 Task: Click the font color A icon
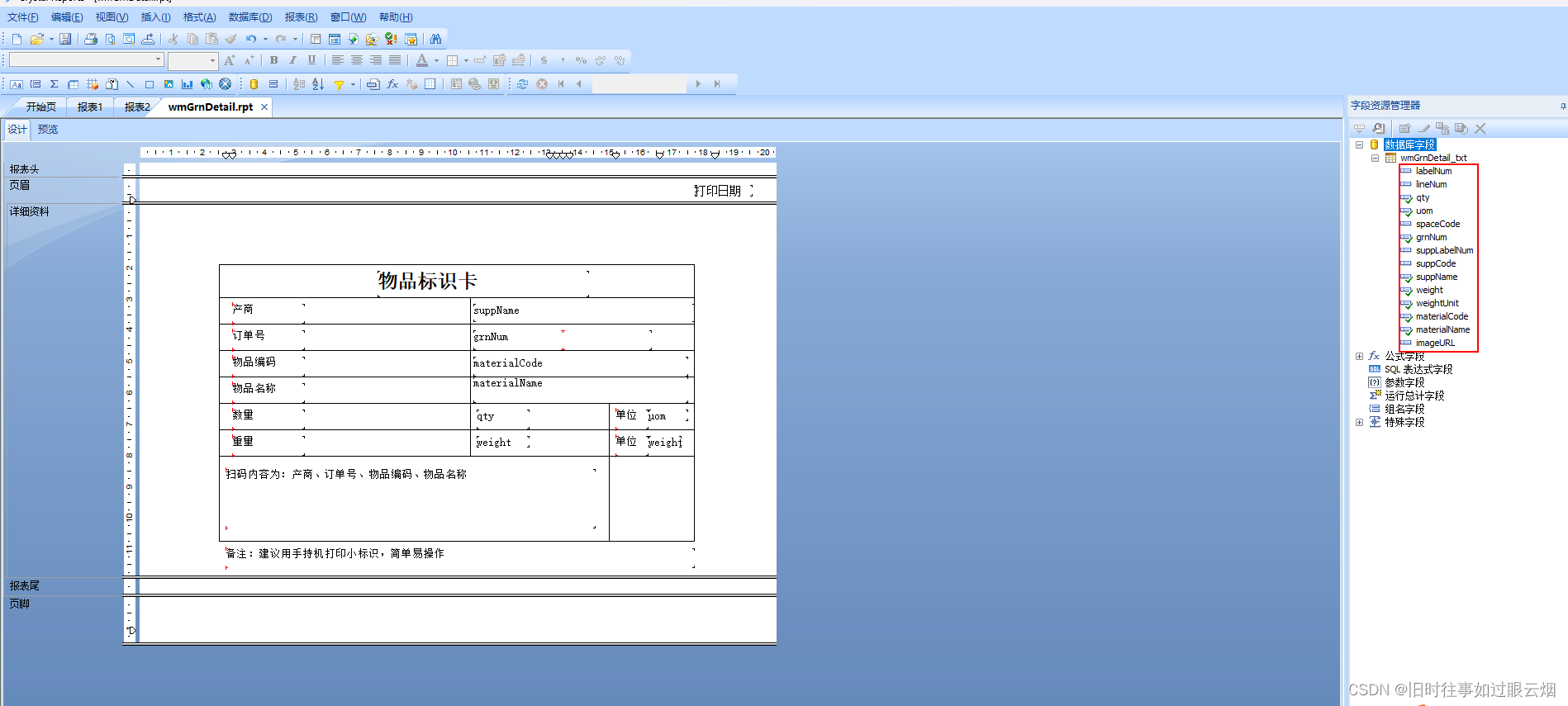pos(422,60)
